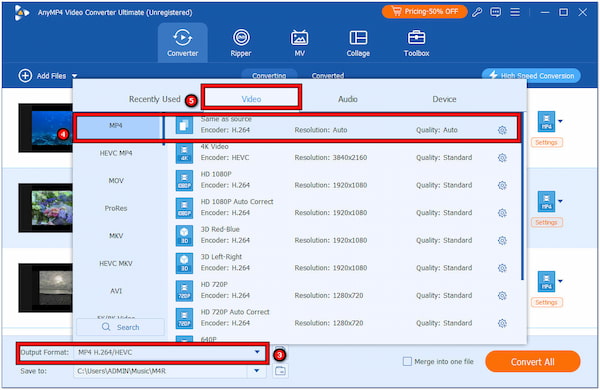Click MP4 format icon of second video
Screen dimensions: 600x390
(x=546, y=202)
